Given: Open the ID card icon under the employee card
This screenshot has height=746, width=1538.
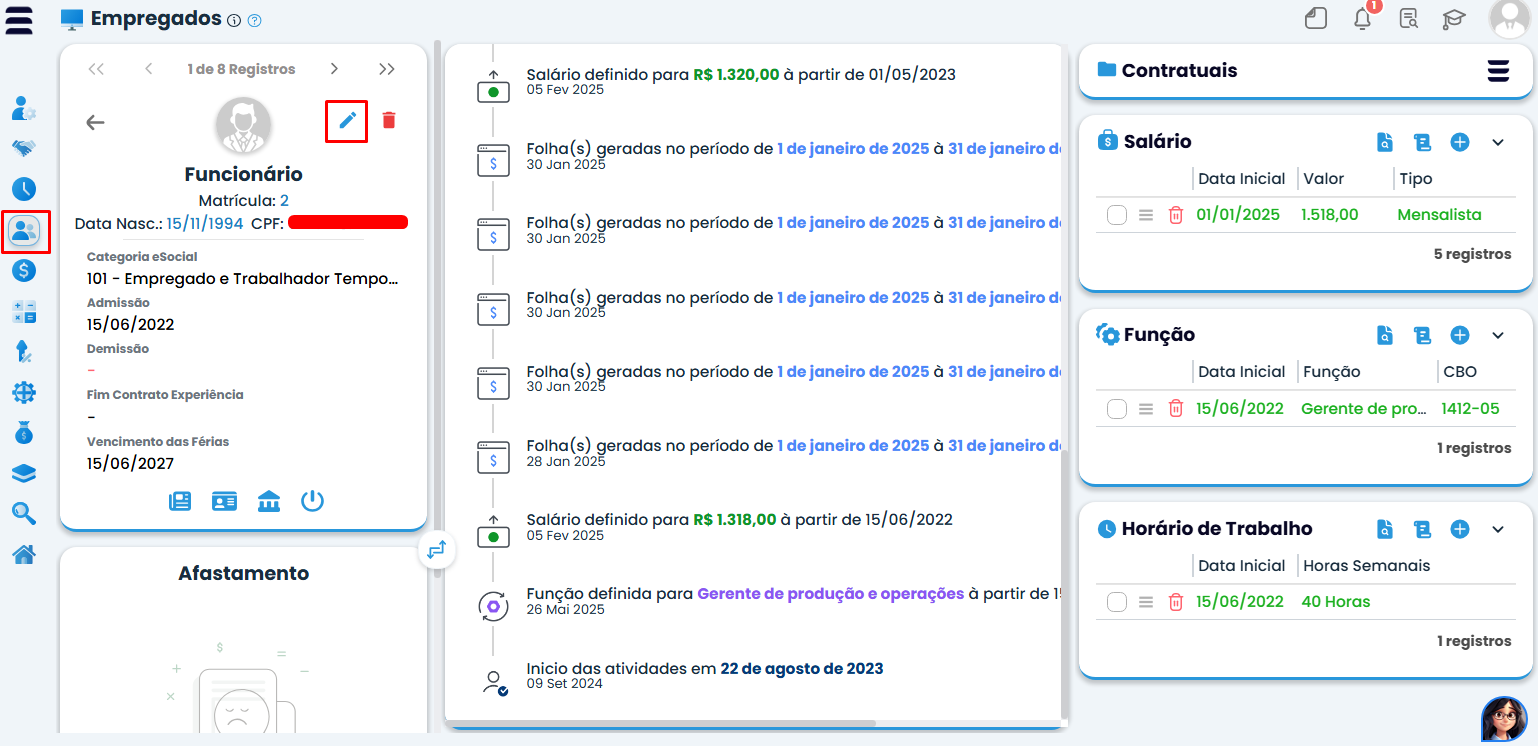Looking at the screenshot, I should 224,501.
